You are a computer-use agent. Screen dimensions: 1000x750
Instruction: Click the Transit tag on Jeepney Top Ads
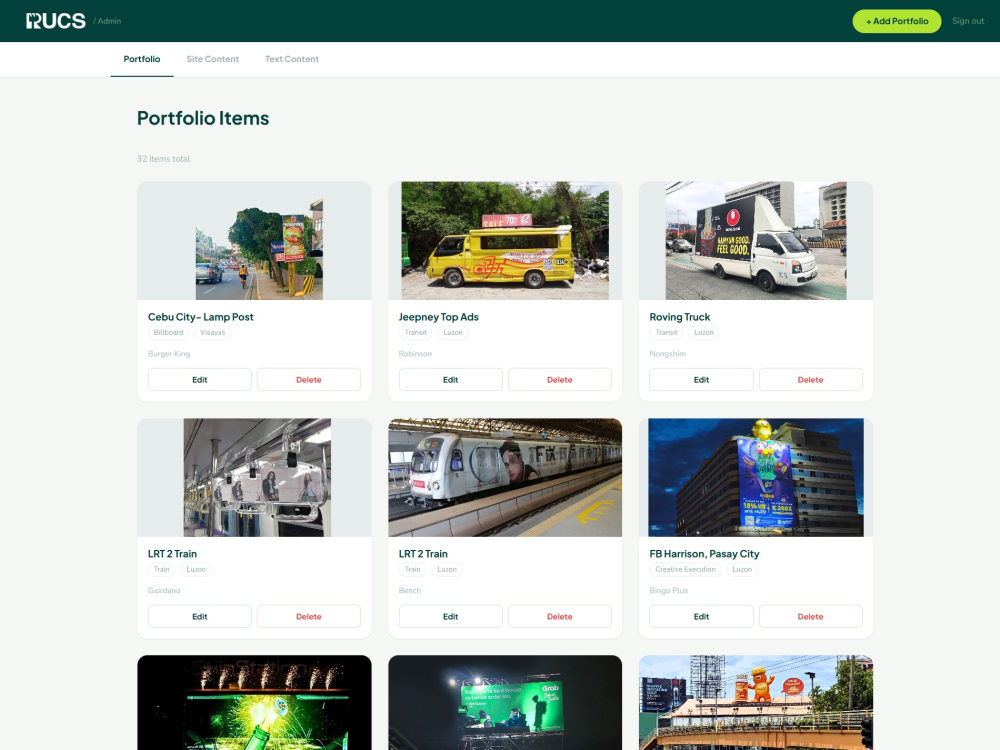tap(415, 332)
